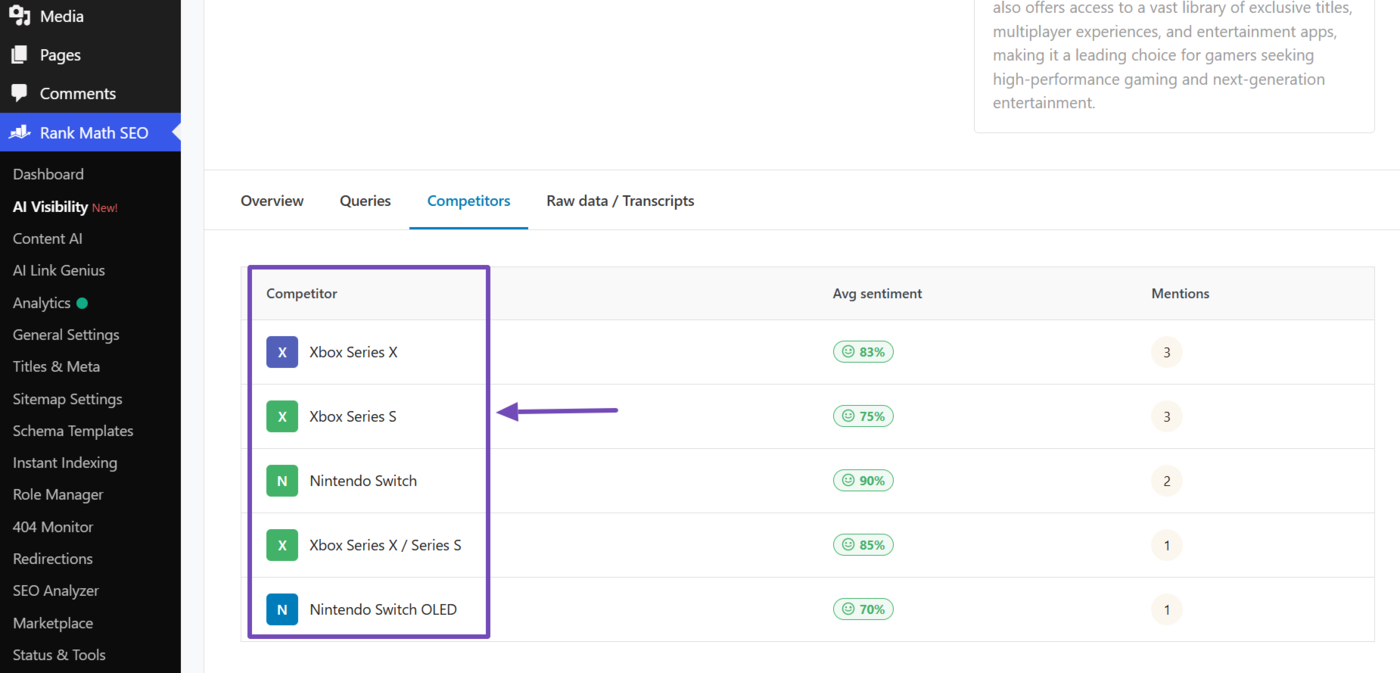Open the Raw data / Transcripts tab

[620, 201]
